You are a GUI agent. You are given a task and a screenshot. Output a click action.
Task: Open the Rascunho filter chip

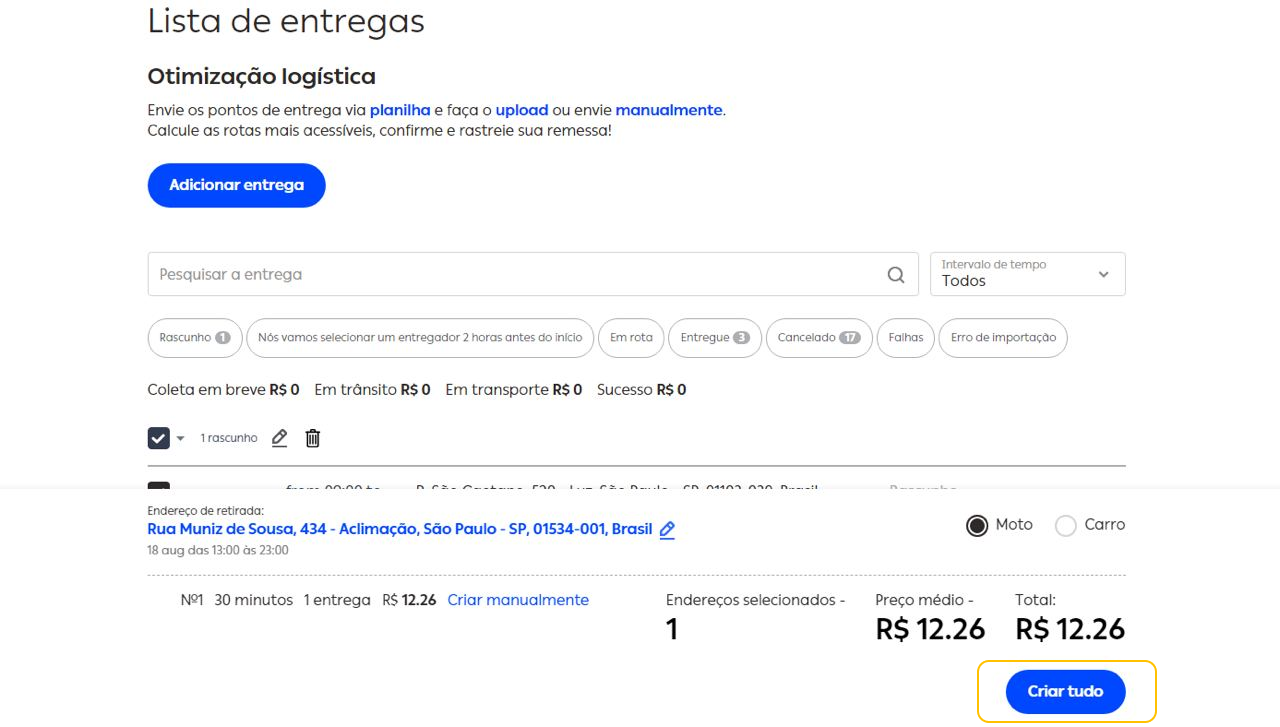pos(194,338)
